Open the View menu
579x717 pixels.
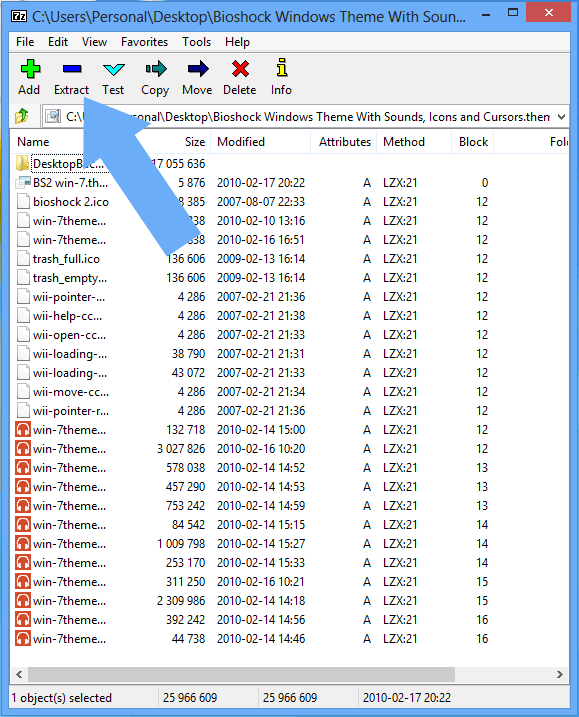(94, 42)
